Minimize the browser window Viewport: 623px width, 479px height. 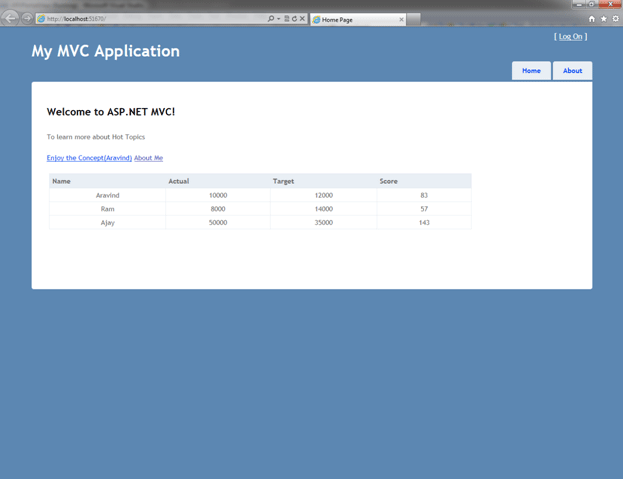pyautogui.click(x=579, y=4)
